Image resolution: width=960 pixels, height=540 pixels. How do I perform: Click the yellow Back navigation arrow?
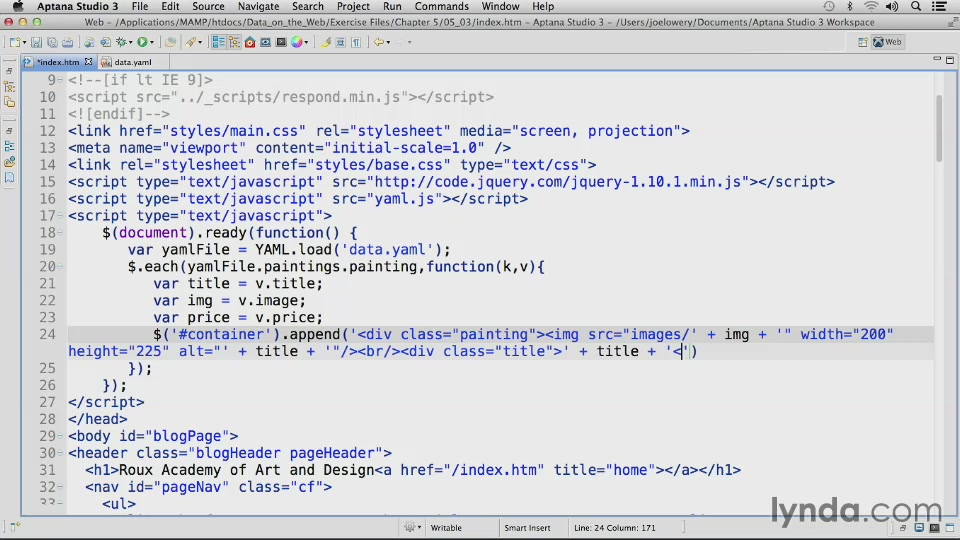379,42
